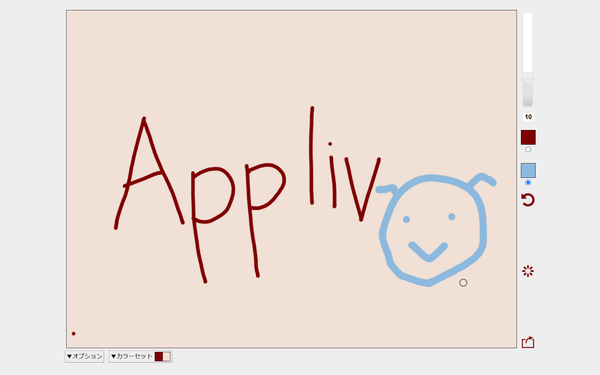This screenshot has height=375, width=600.
Task: Click the clear canvas starburst icon
Action: (x=528, y=271)
